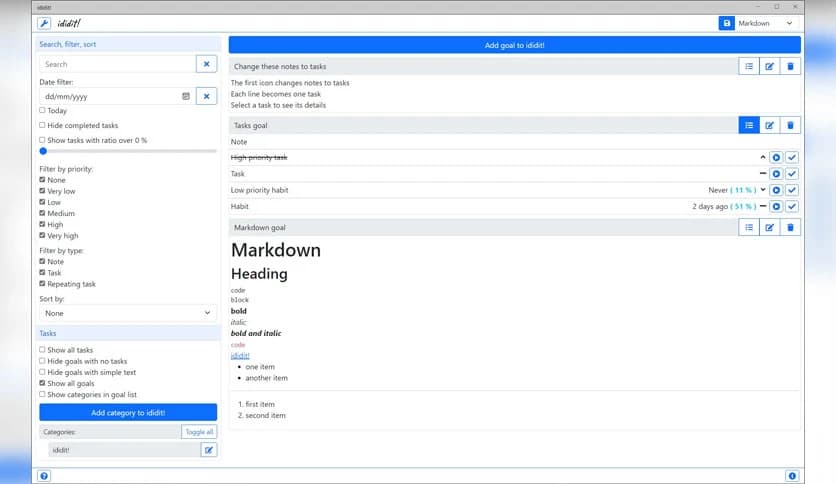This screenshot has width=836, height=484.
Task: Open settings via the wrench icon
Action: tap(44, 23)
